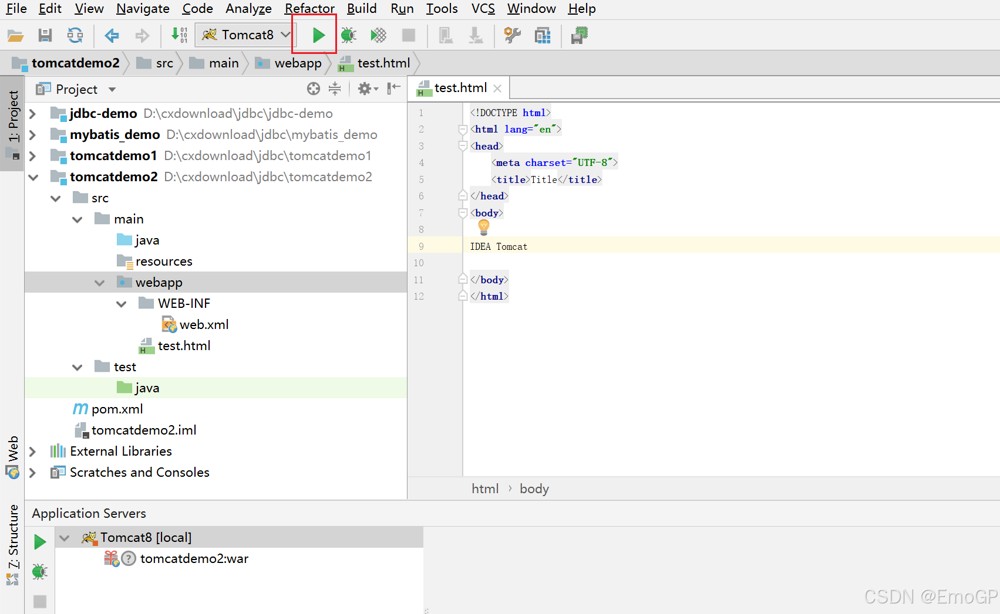The width and height of the screenshot is (1000, 614).
Task: Click the Save All floppy disk icon
Action: pyautogui.click(x=45, y=35)
